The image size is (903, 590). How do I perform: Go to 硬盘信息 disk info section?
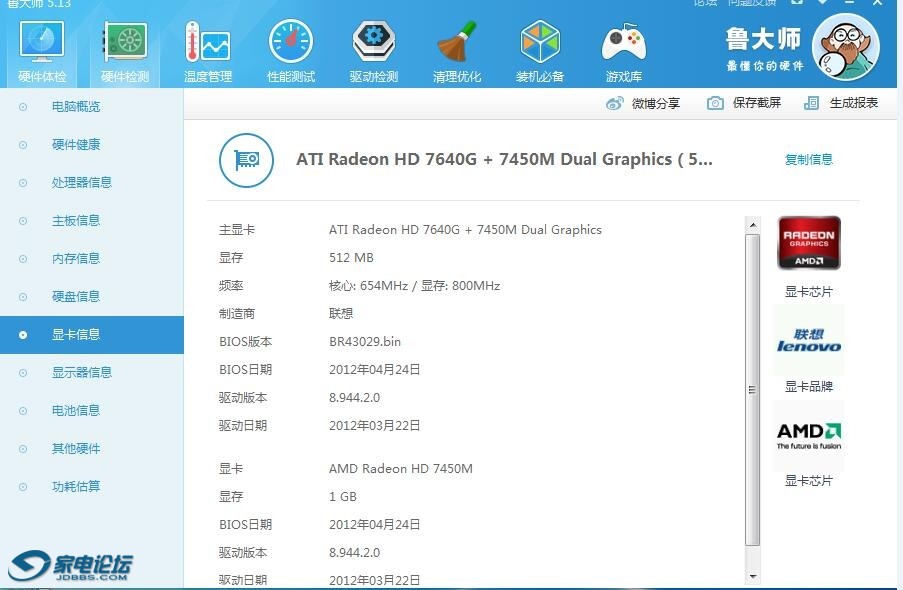[76, 297]
